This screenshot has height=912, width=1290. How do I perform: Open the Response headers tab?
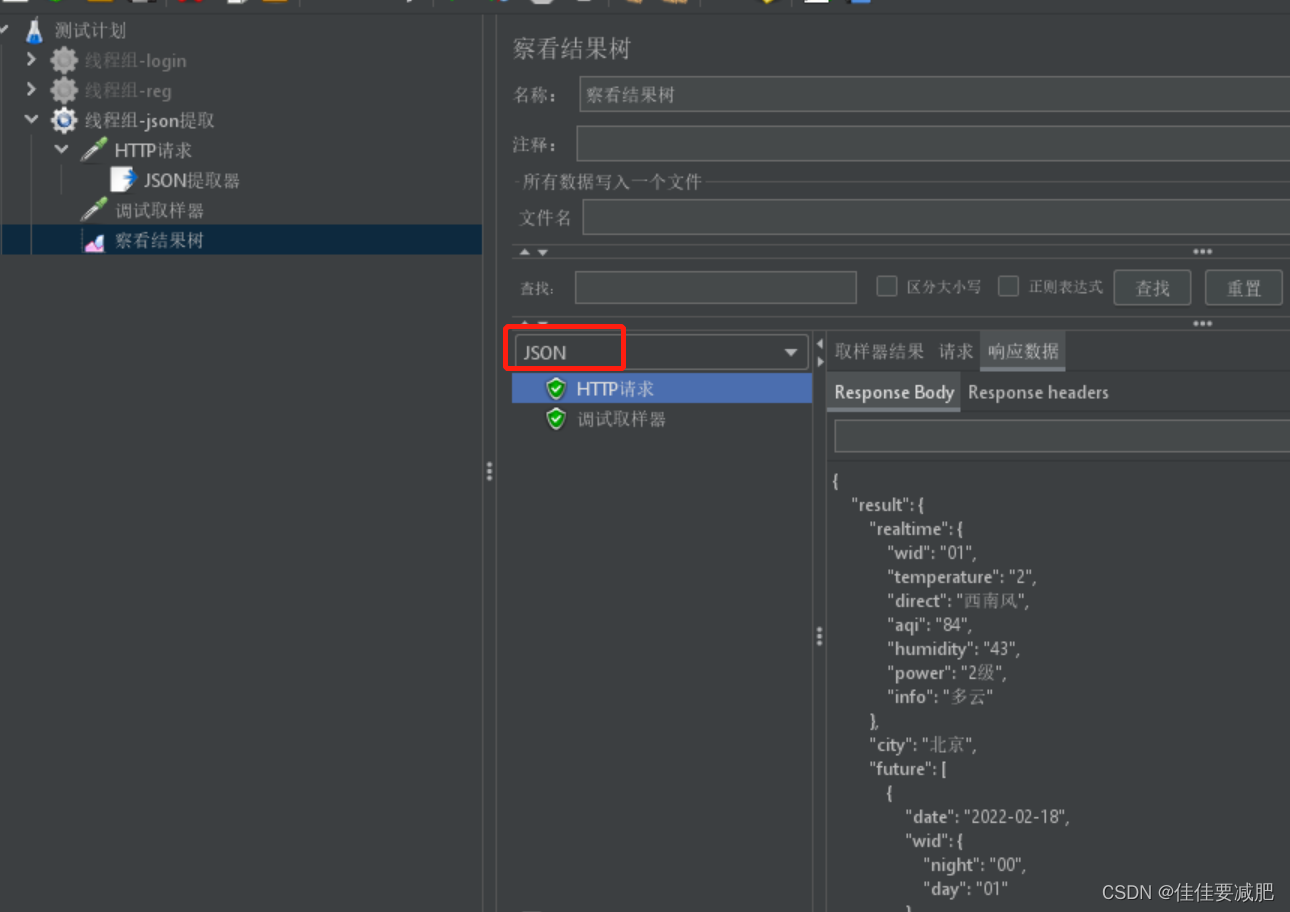pos(1038,392)
